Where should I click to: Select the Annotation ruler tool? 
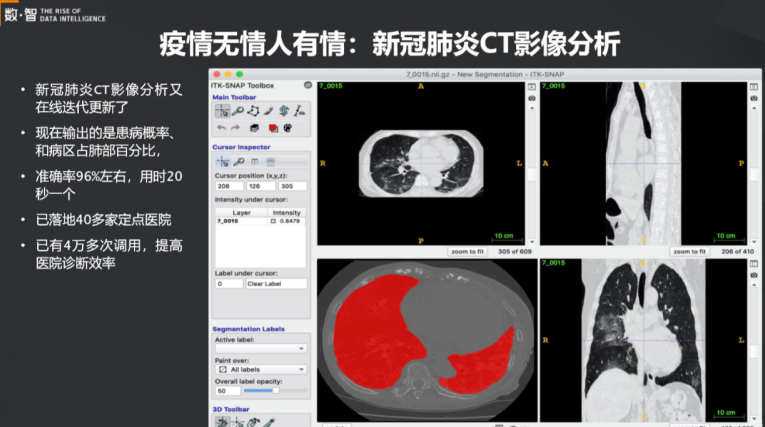tap(300, 111)
